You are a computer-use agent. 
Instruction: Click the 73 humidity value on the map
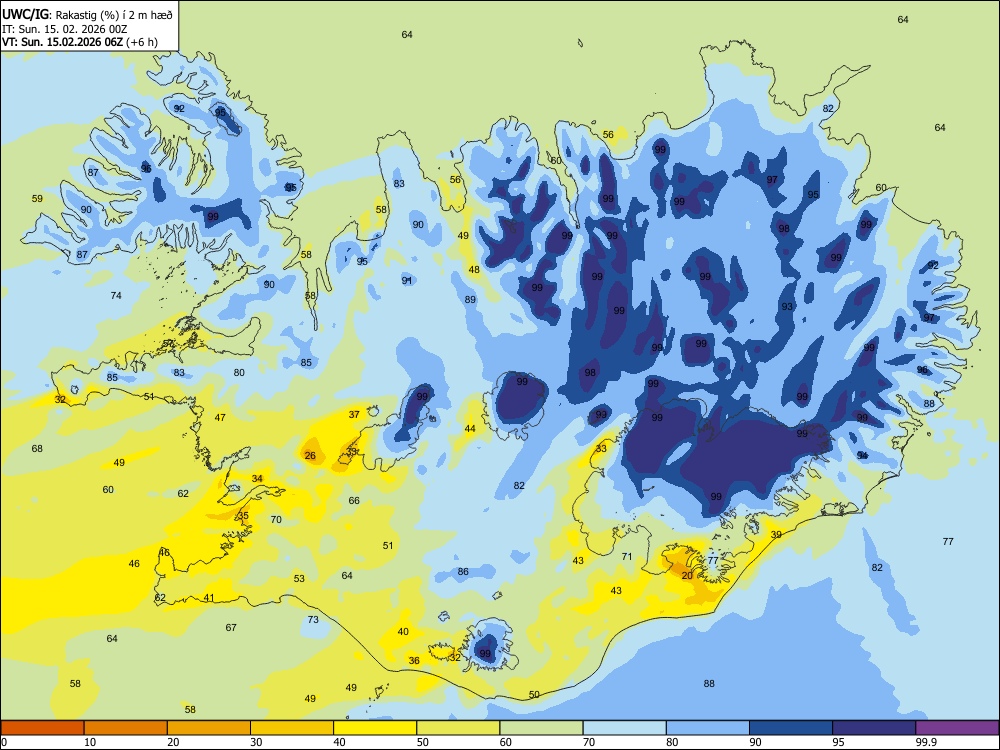(x=313, y=619)
